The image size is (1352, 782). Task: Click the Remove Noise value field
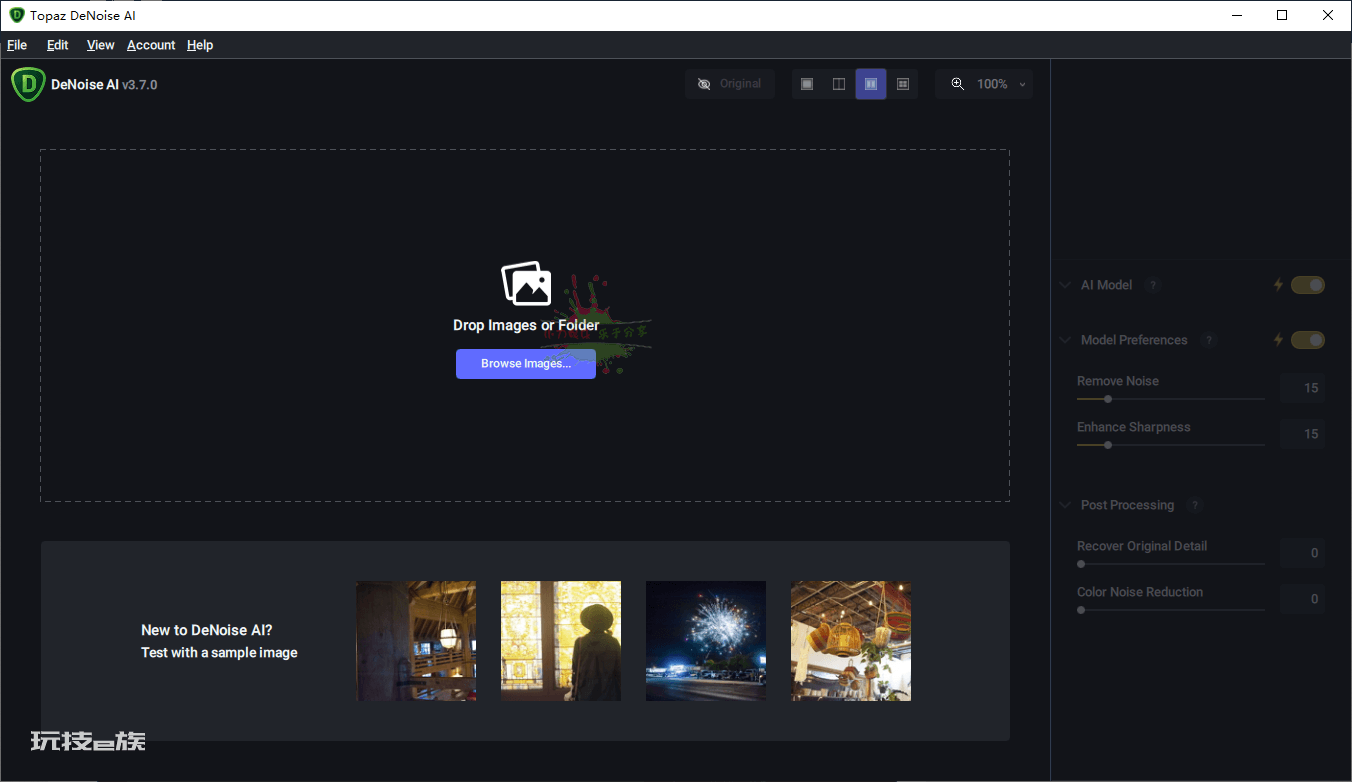point(1302,388)
